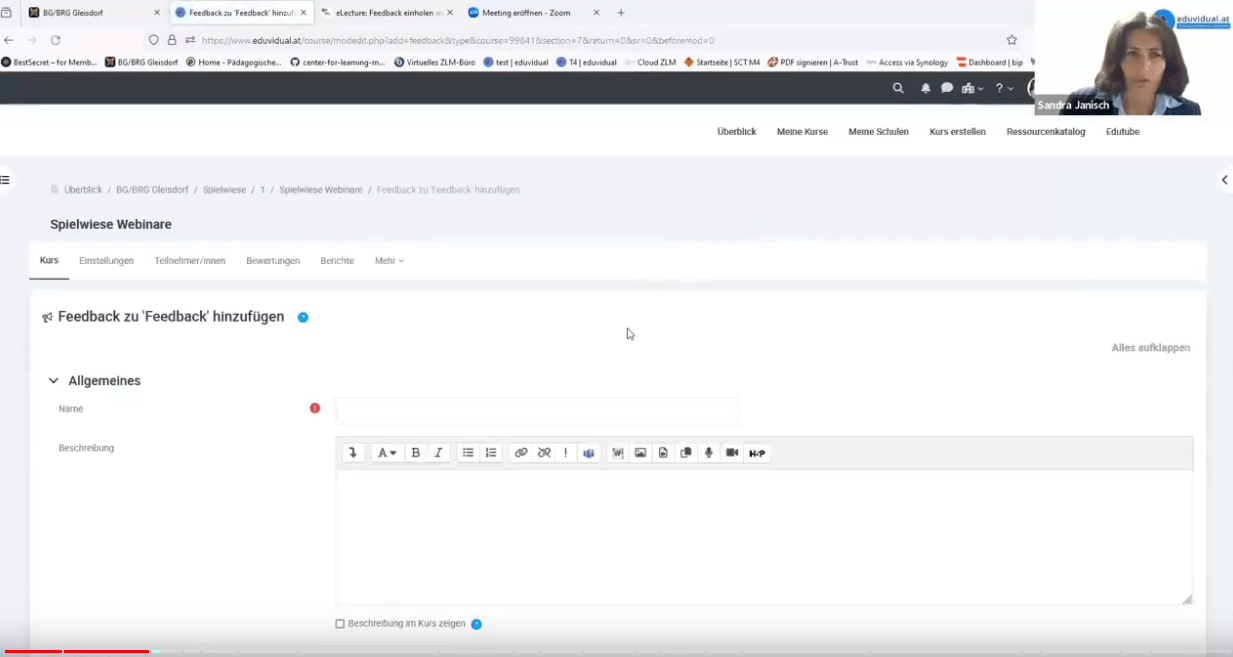Click into the Name input field

[x=537, y=410]
